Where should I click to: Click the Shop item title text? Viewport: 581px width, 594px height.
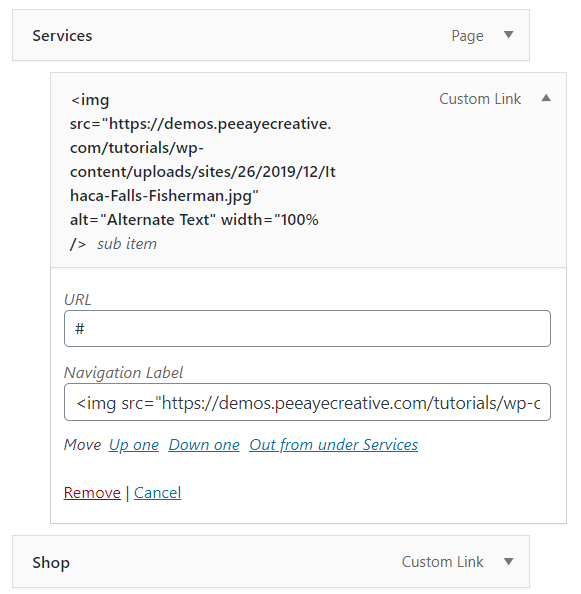click(51, 563)
